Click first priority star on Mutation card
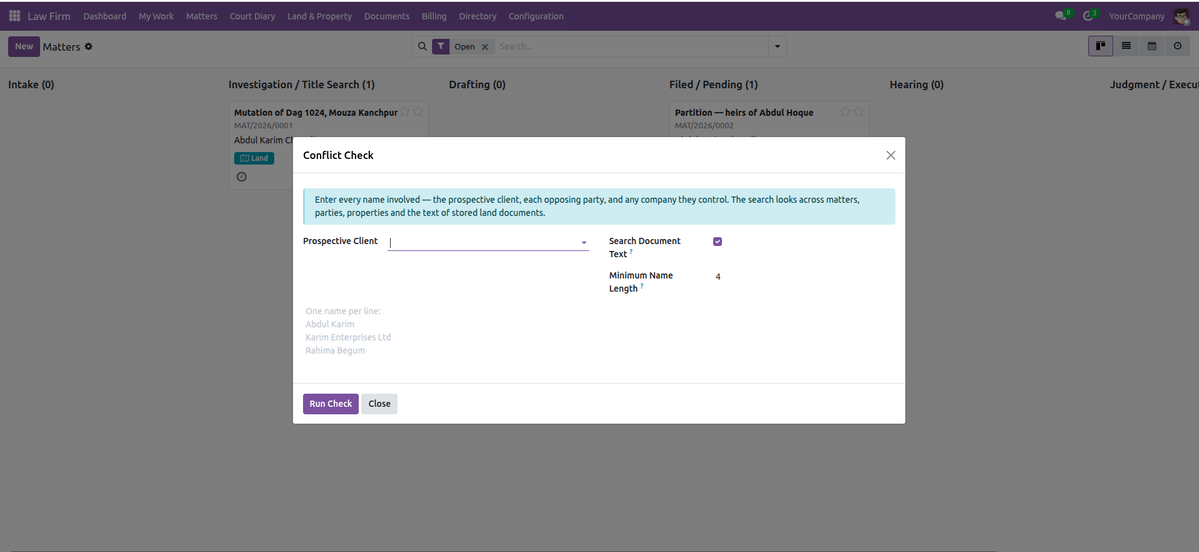 pyautogui.click(x=405, y=112)
